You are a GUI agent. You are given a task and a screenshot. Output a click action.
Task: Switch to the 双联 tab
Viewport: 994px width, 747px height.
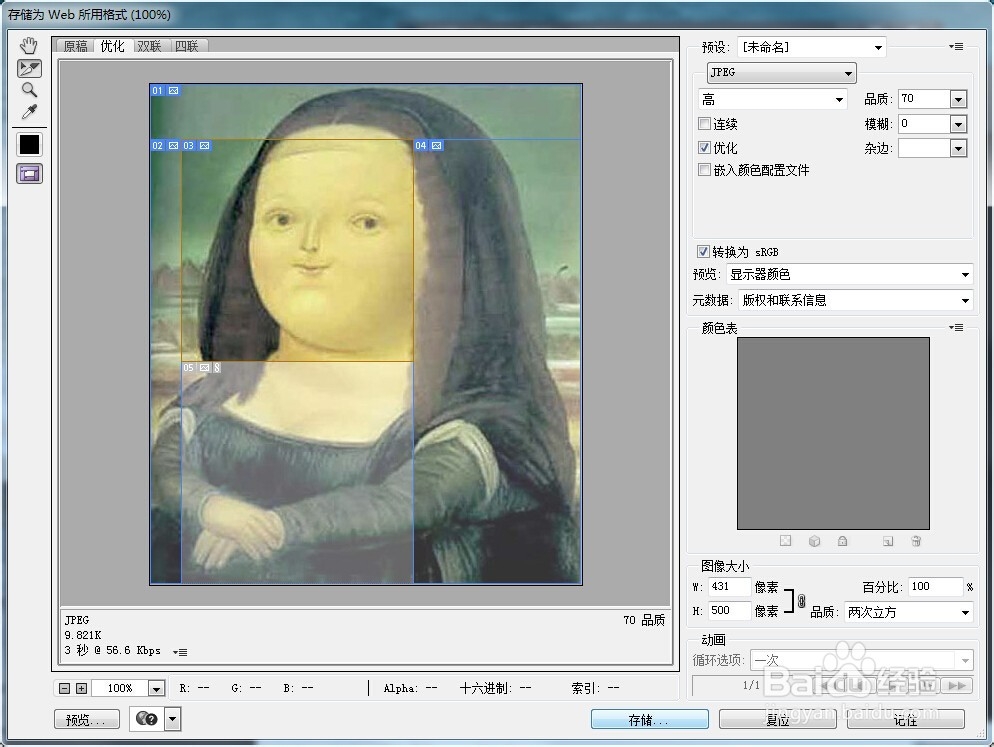149,46
